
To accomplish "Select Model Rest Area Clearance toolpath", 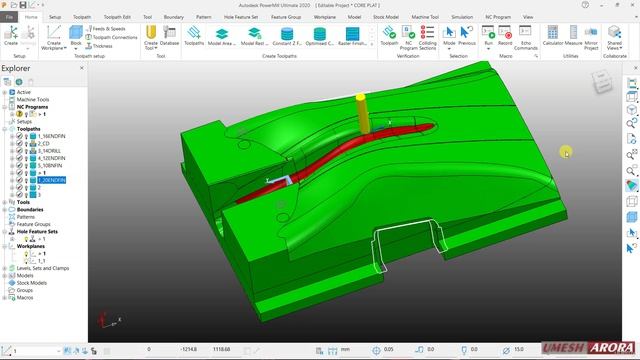I will [x=254, y=36].
